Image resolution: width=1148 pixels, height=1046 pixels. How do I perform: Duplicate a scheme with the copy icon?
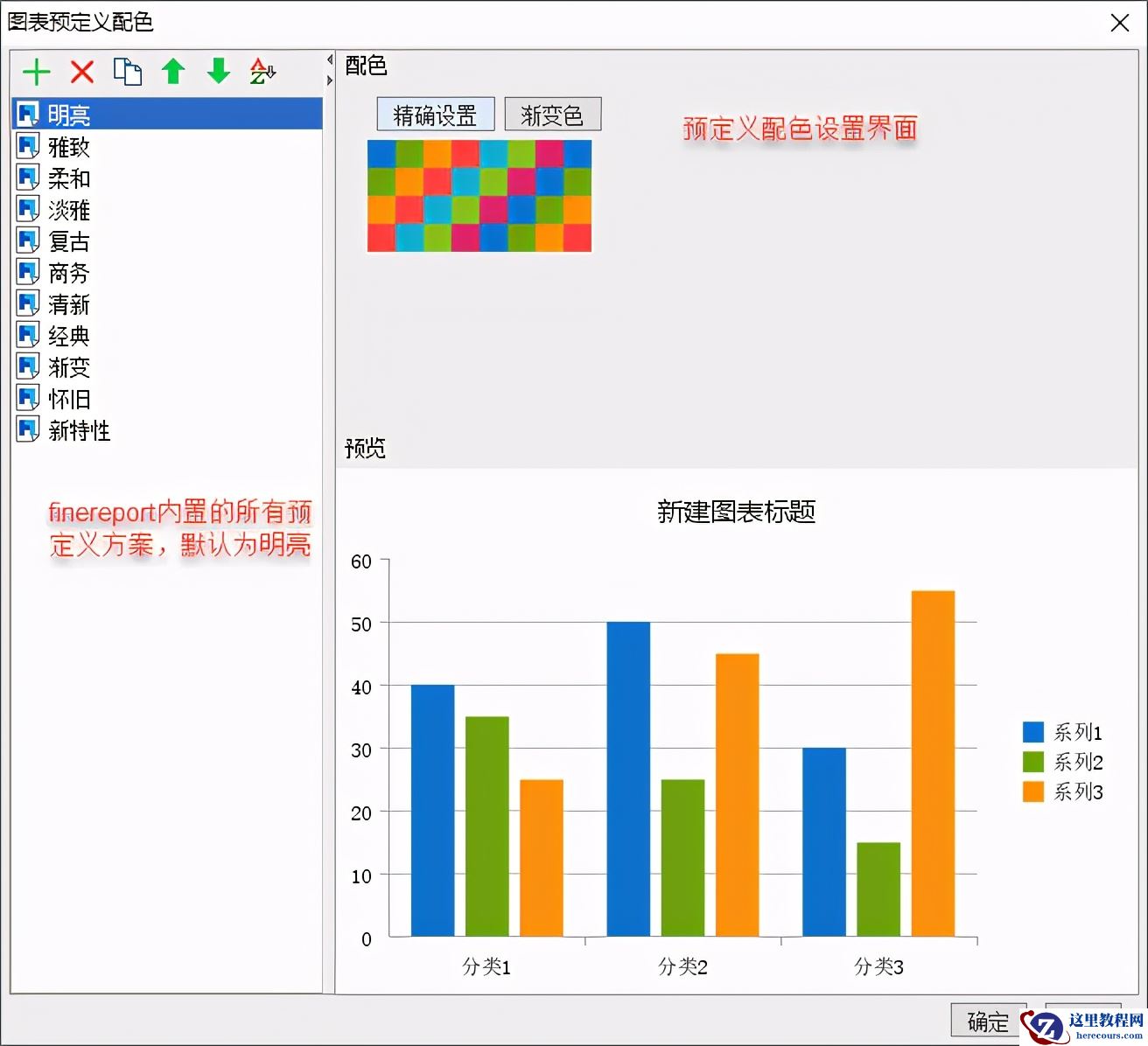point(128,72)
